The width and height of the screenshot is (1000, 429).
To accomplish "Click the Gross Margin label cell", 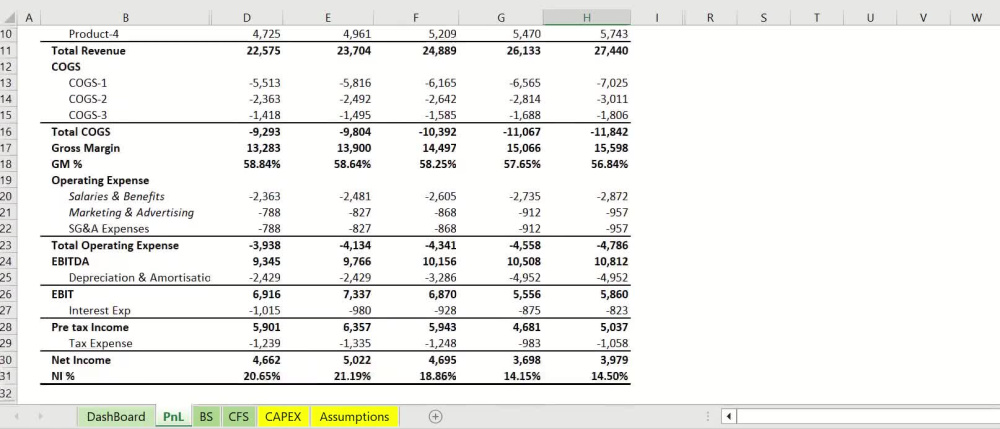I will pos(126,148).
